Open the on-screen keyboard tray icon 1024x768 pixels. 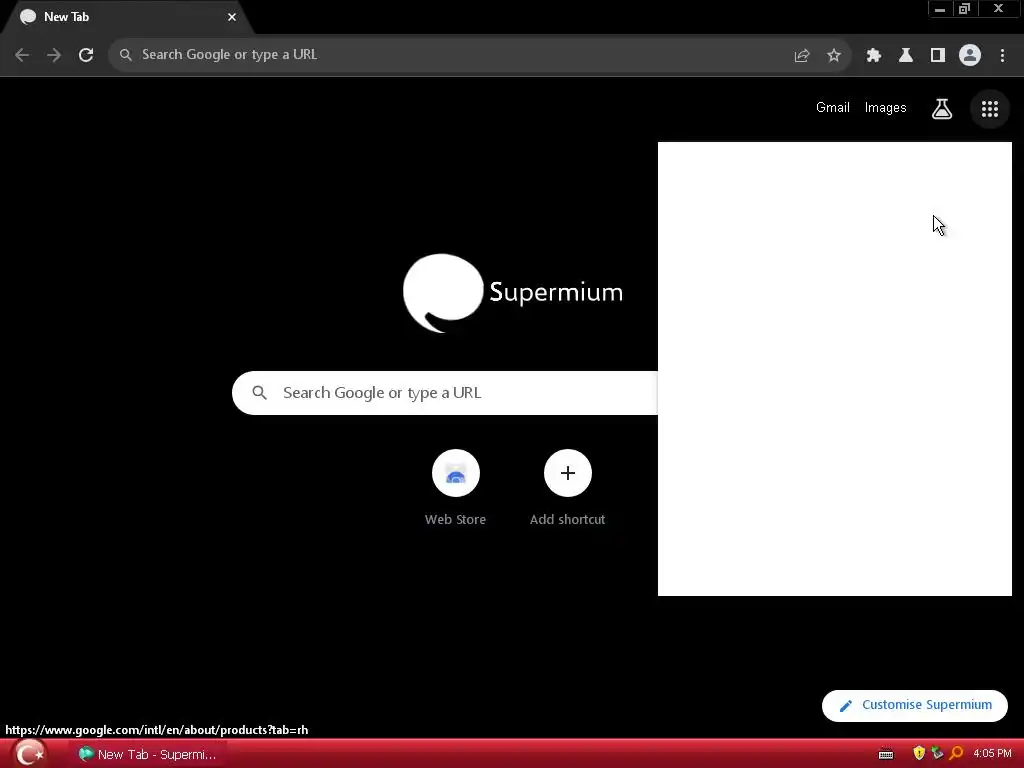[886, 754]
